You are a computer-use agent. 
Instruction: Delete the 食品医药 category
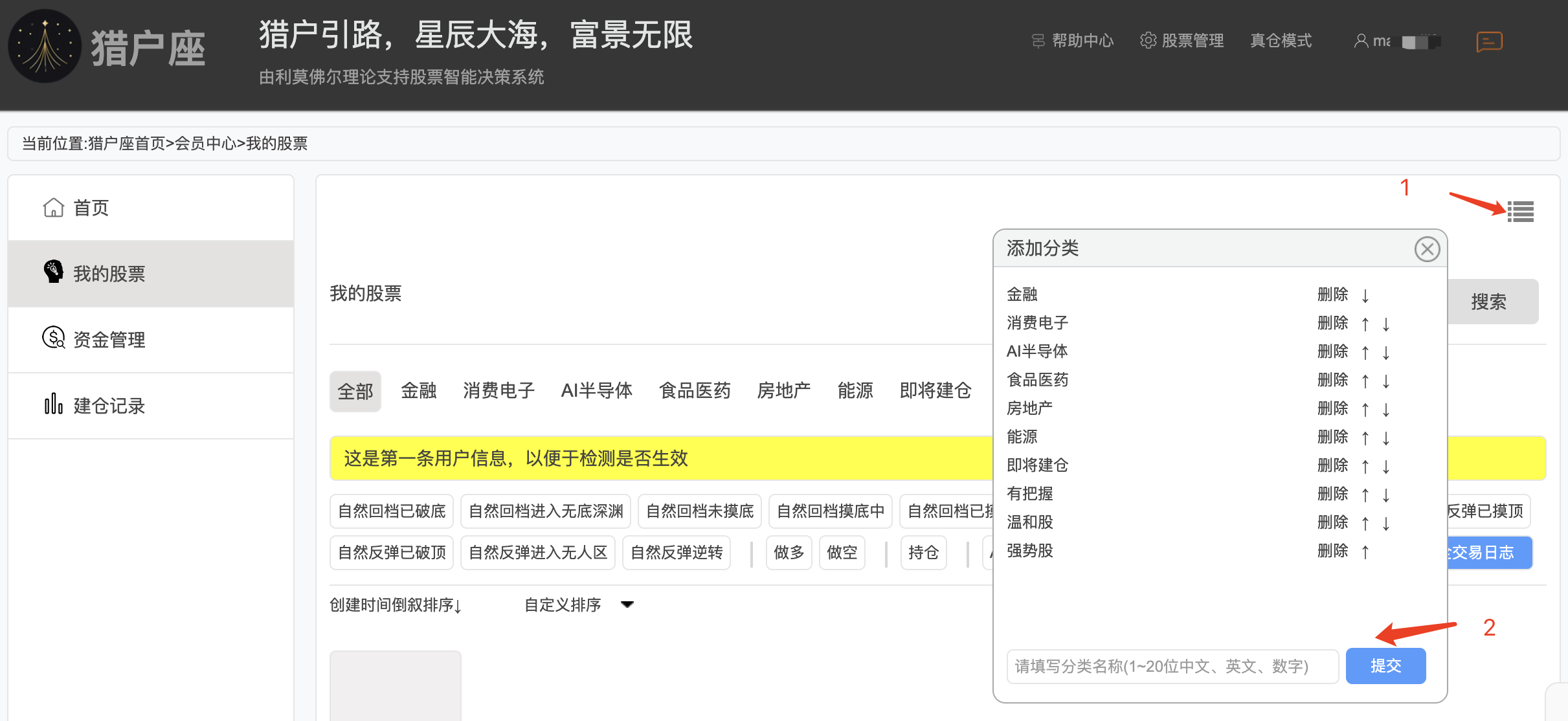pyautogui.click(x=1332, y=380)
